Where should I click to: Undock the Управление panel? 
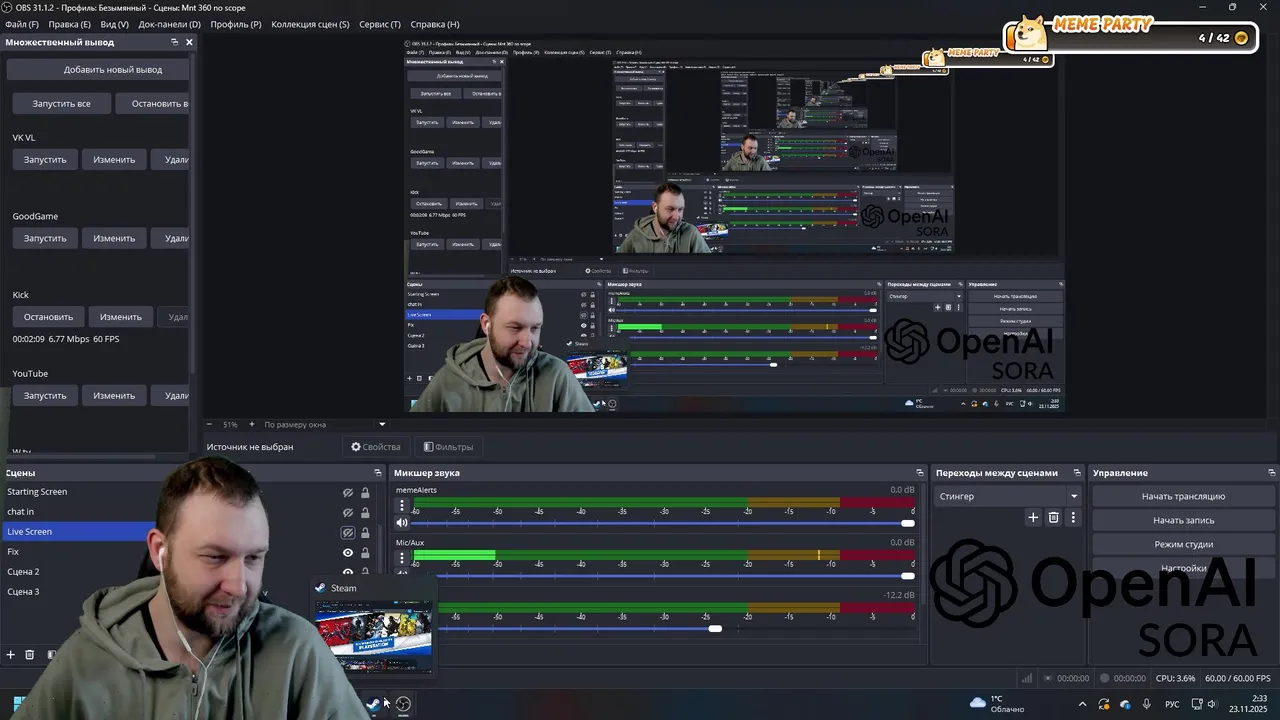click(1272, 473)
